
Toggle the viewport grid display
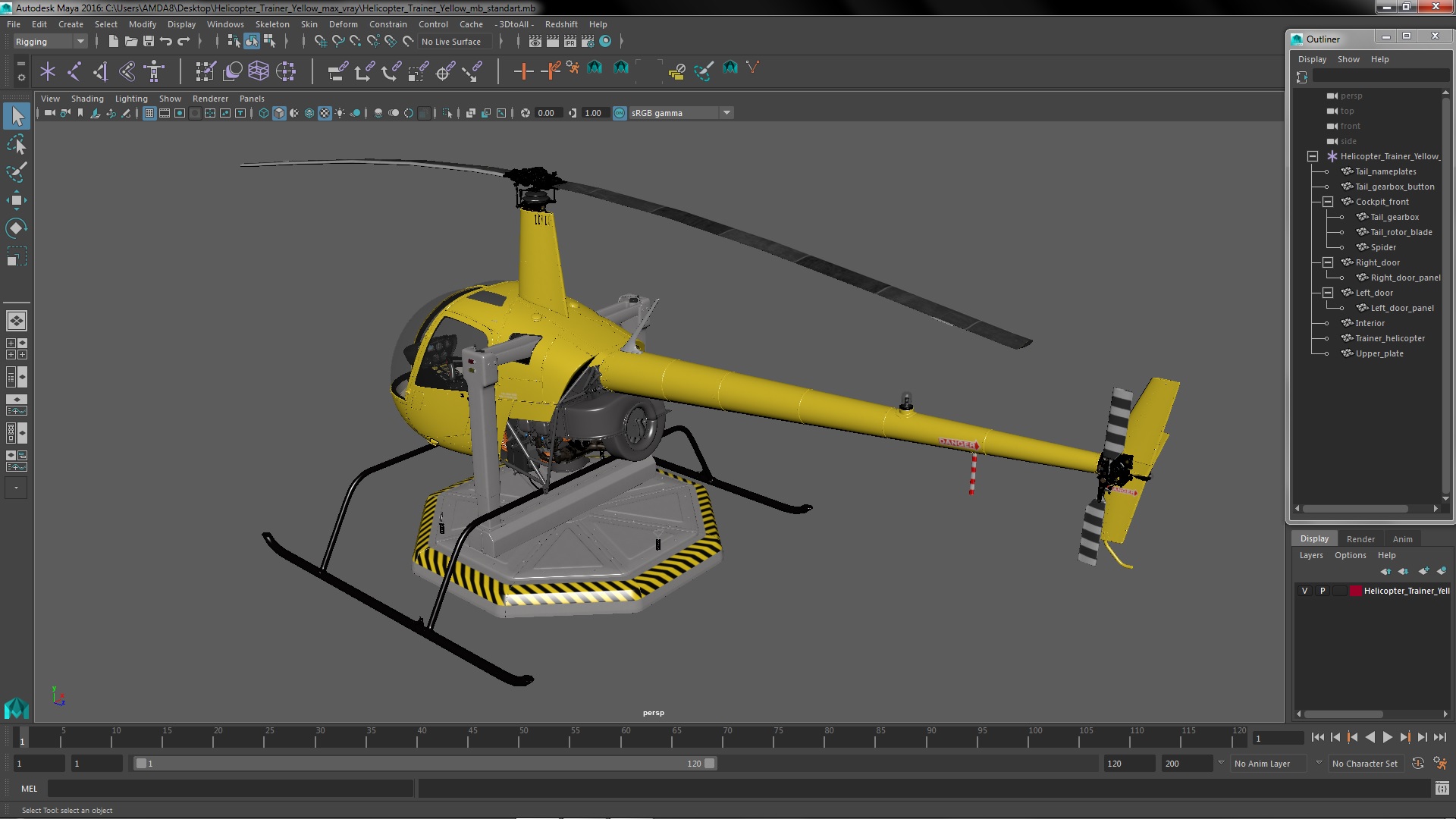coord(149,113)
